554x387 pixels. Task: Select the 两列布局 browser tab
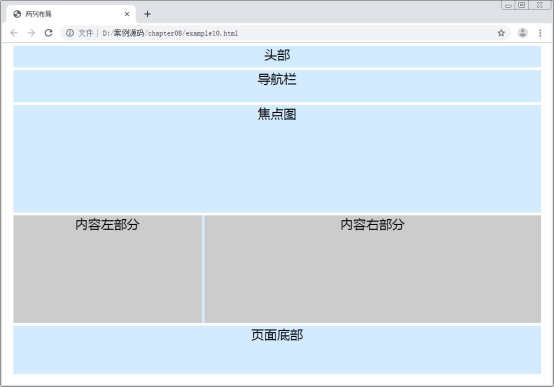click(71, 14)
